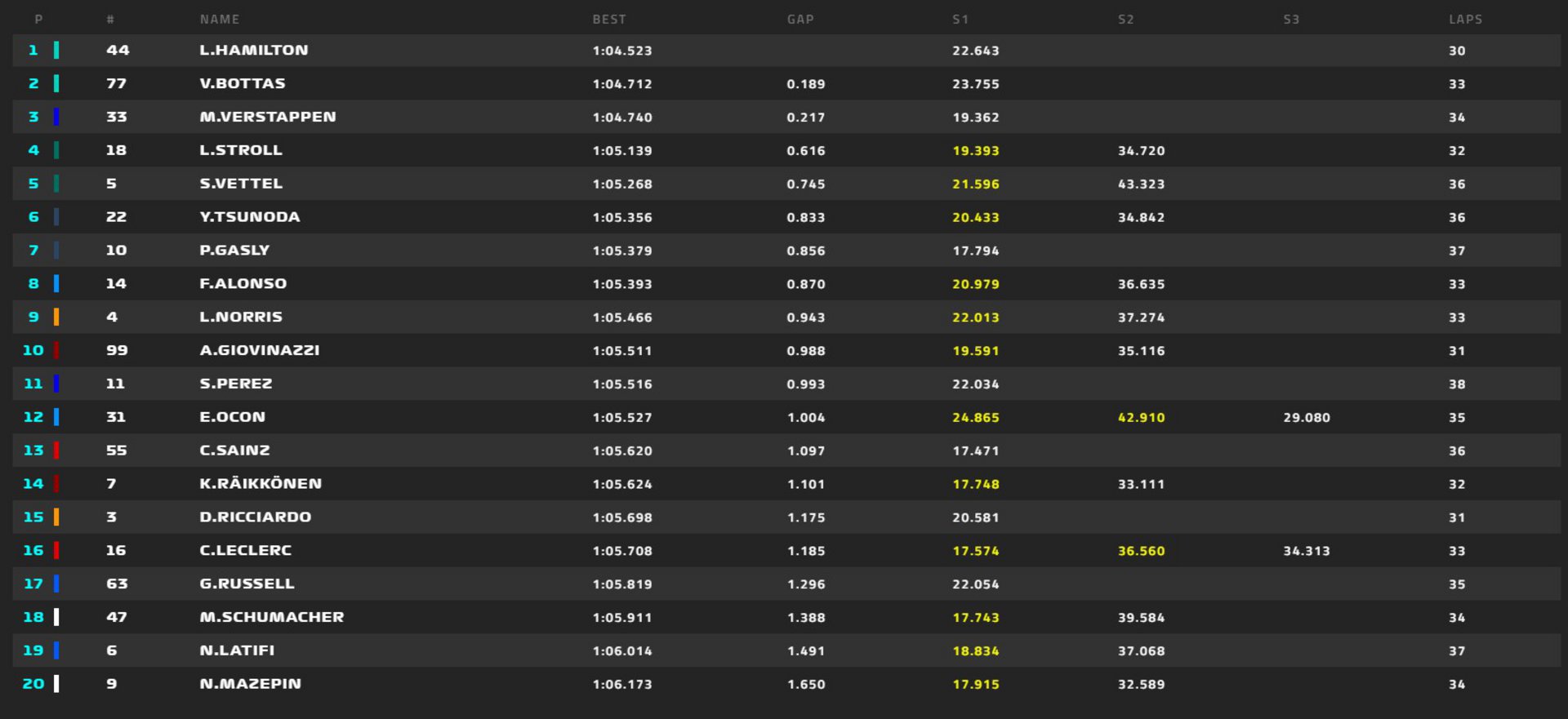
Task: Select M.VERSTAPPEN driver name
Action: click(268, 117)
